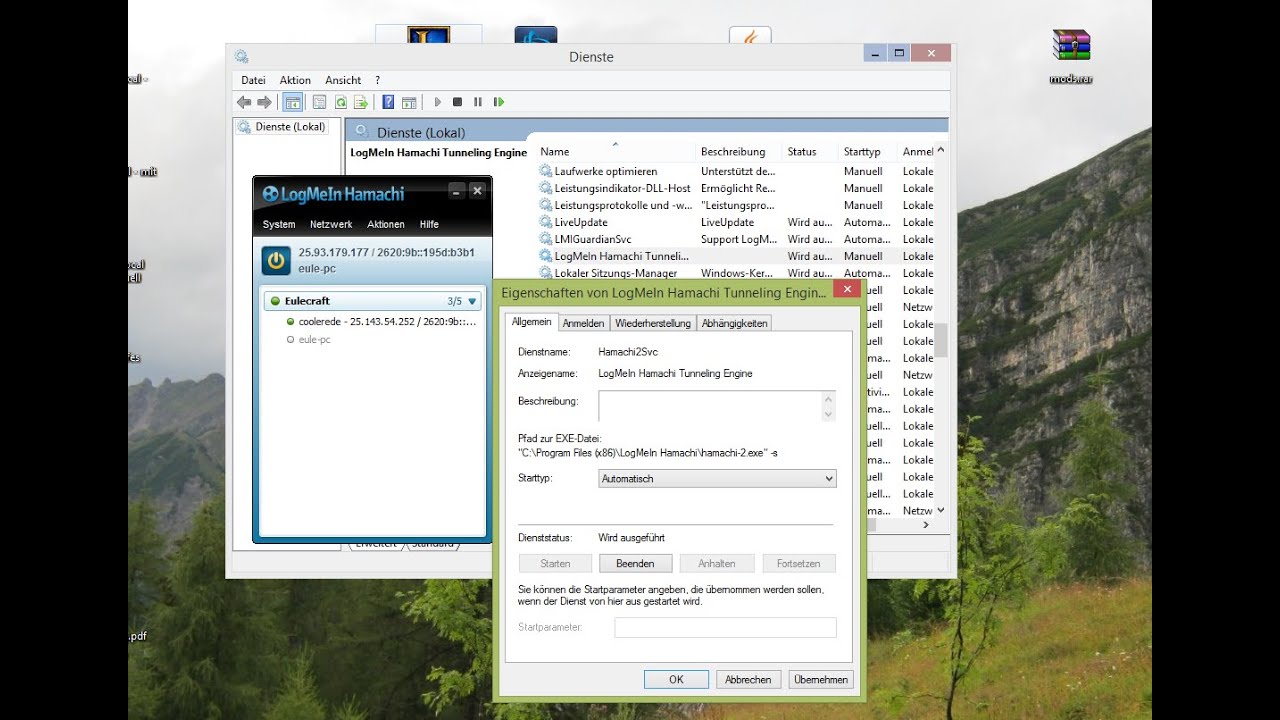Click up arrow of Beschreibung text box

coord(828,398)
